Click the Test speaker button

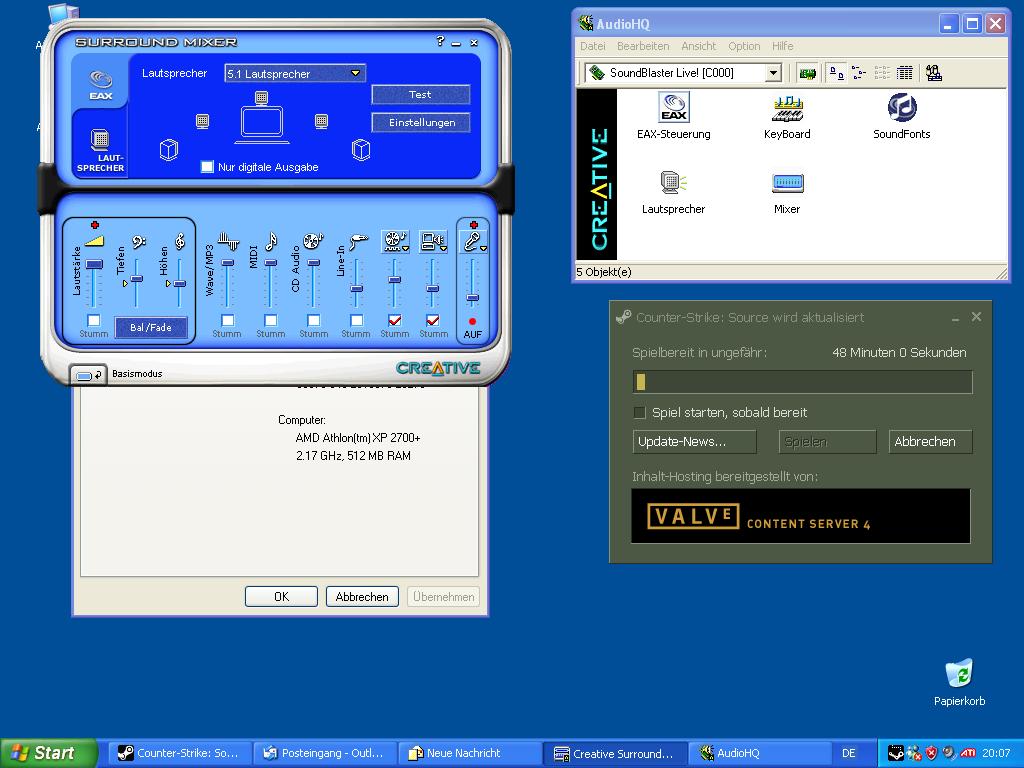pos(421,95)
